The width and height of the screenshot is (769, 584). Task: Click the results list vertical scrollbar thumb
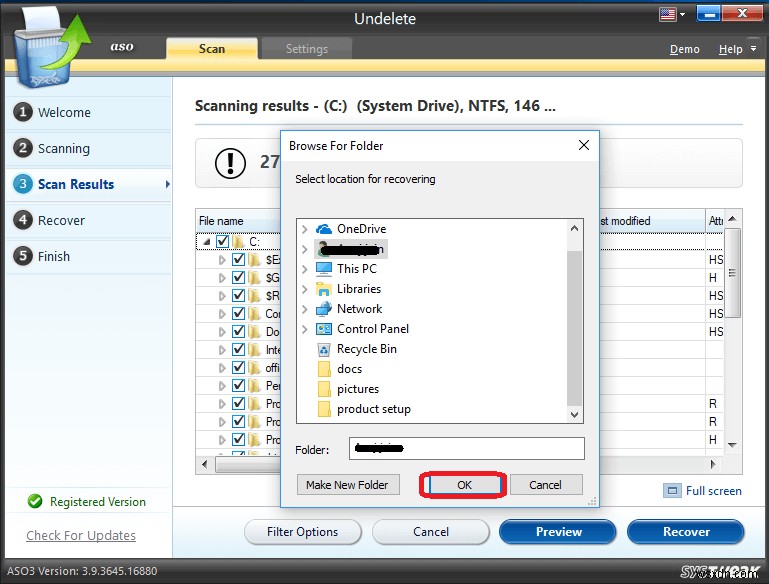732,273
